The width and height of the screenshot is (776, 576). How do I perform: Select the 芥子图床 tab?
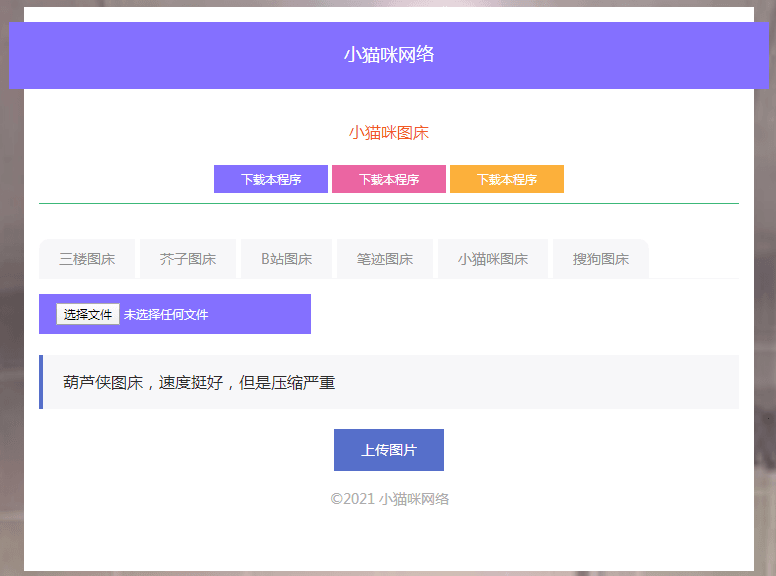tap(188, 259)
